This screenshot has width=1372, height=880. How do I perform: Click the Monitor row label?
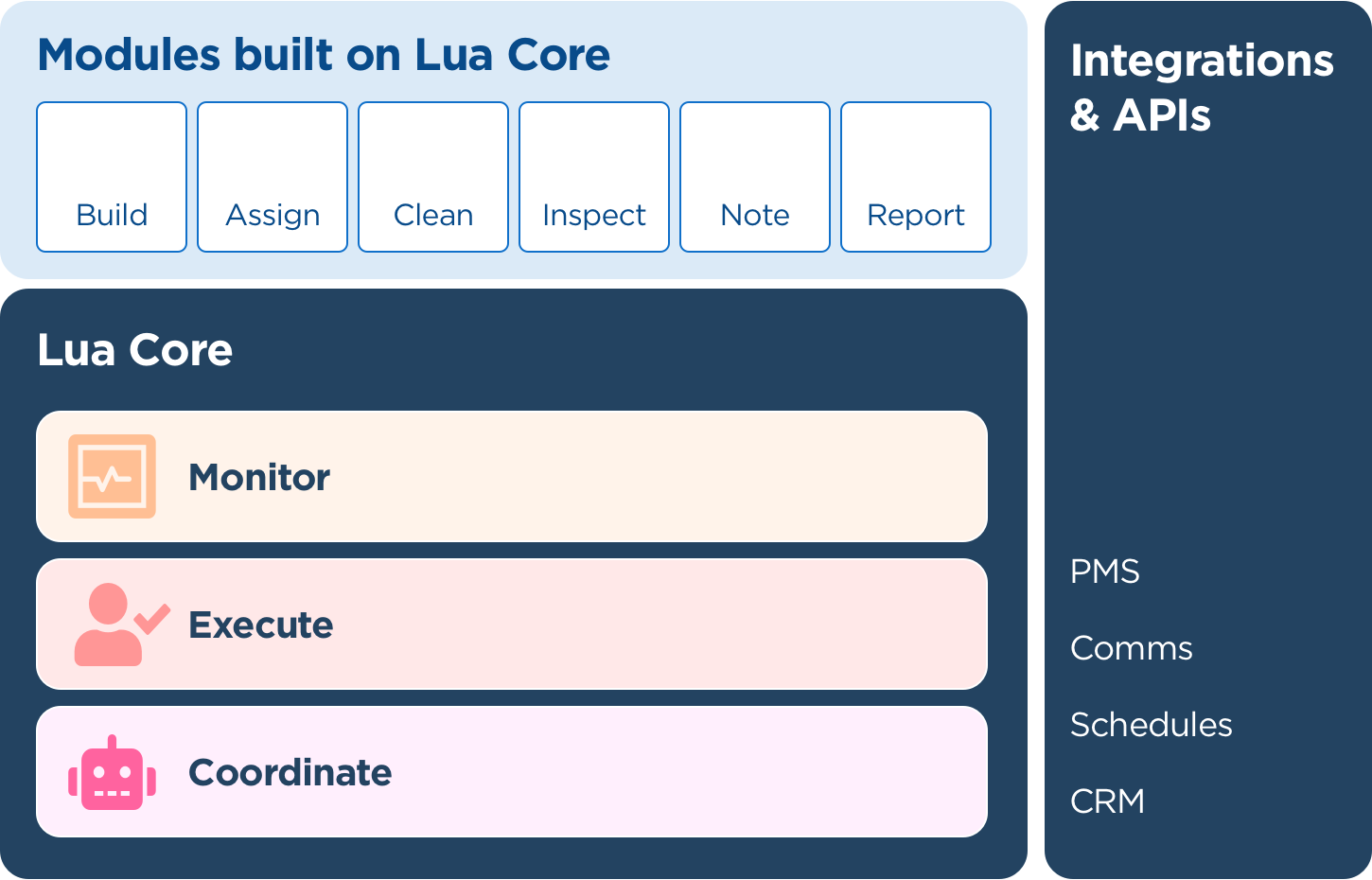pos(259,477)
